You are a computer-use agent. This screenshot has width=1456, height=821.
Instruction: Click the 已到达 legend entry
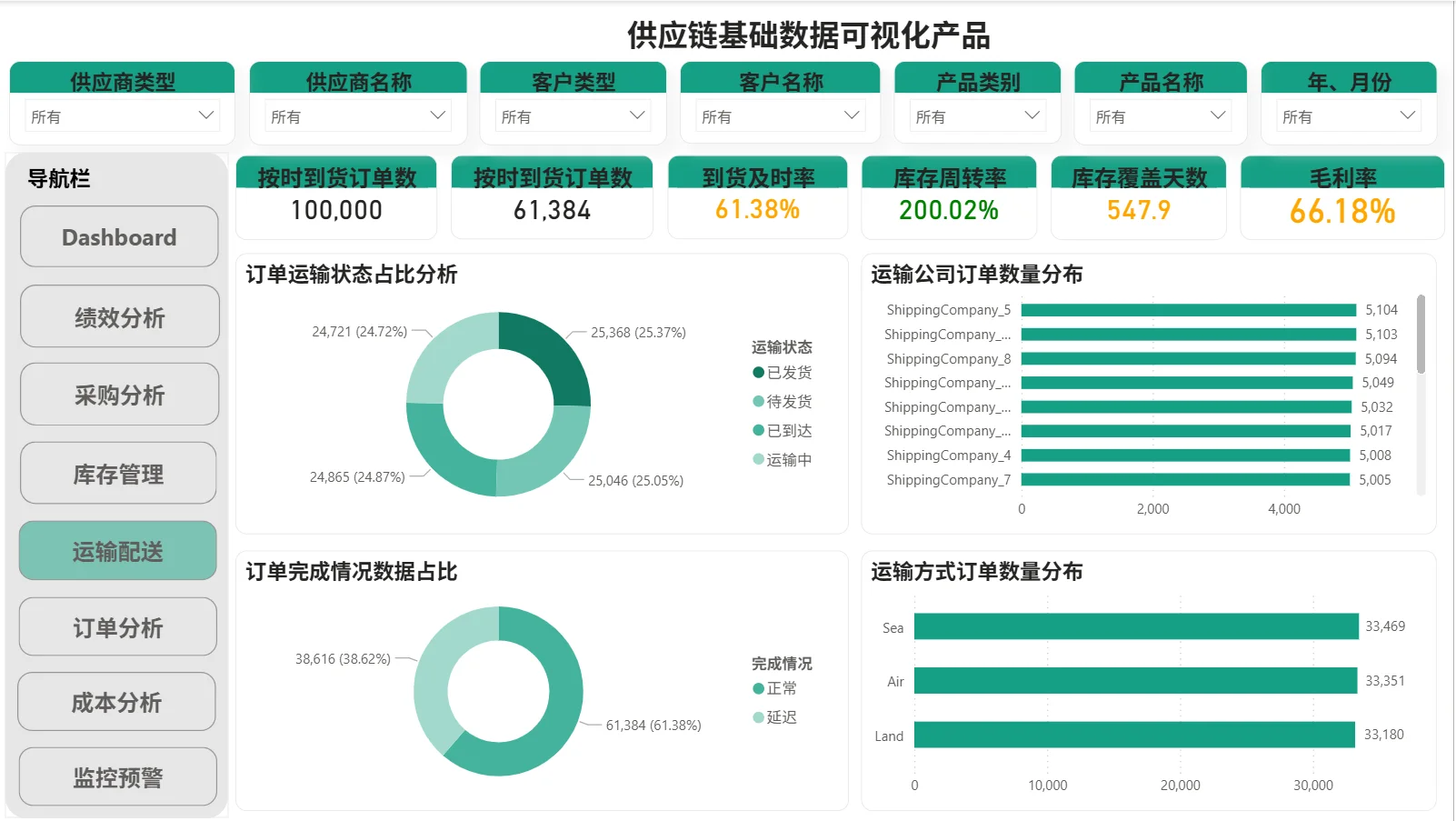783,431
